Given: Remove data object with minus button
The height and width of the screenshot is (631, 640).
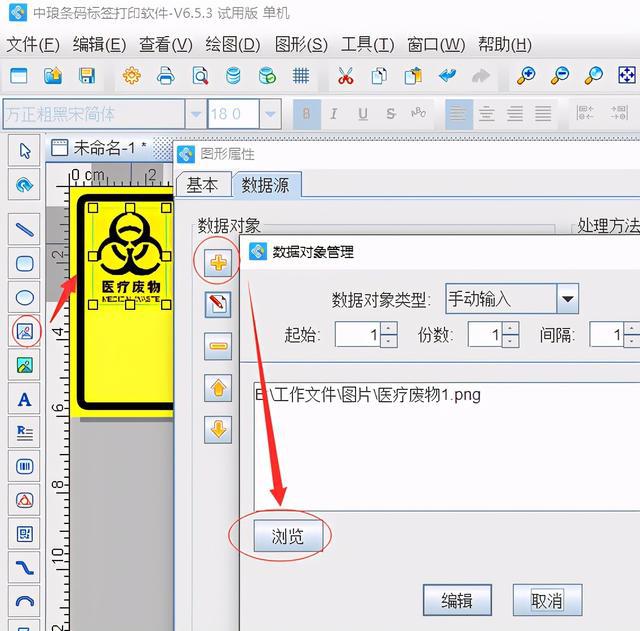Looking at the screenshot, I should (218, 346).
